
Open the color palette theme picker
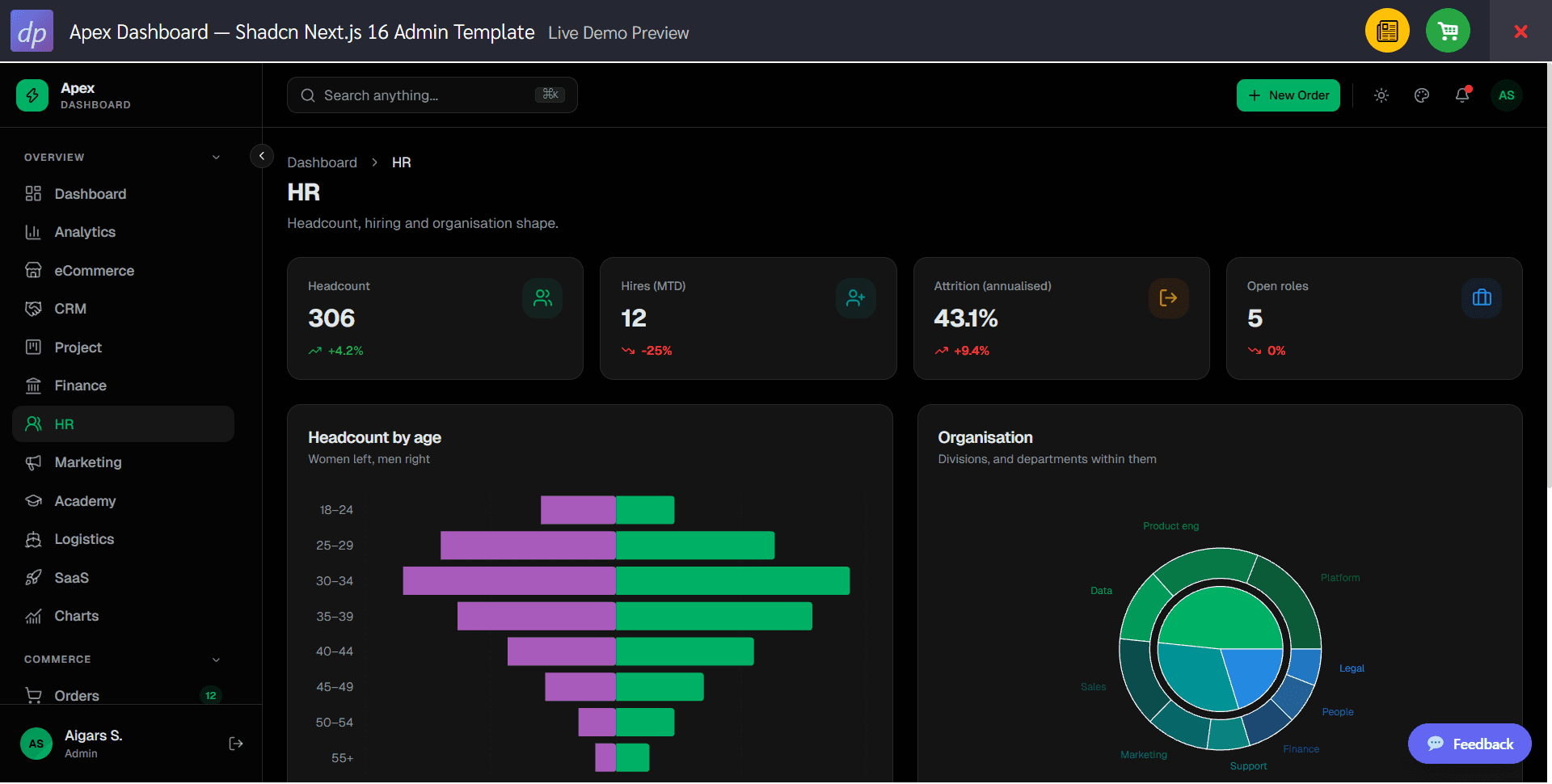pos(1422,95)
